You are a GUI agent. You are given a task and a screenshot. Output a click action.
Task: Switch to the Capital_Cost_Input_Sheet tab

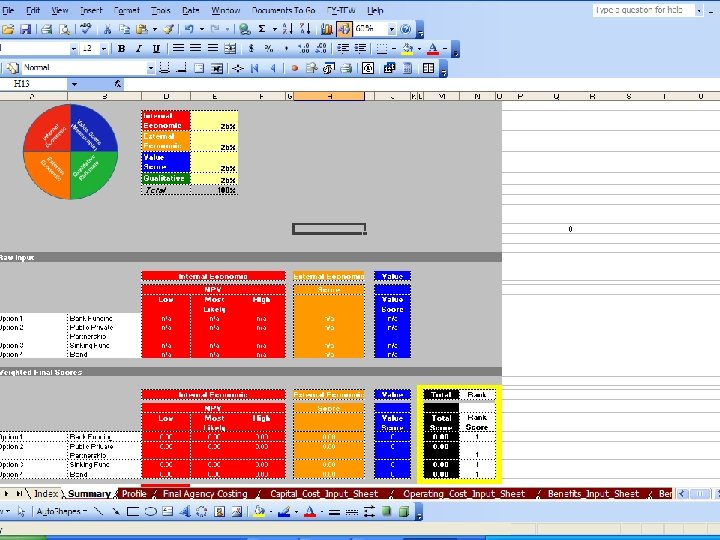point(324,494)
